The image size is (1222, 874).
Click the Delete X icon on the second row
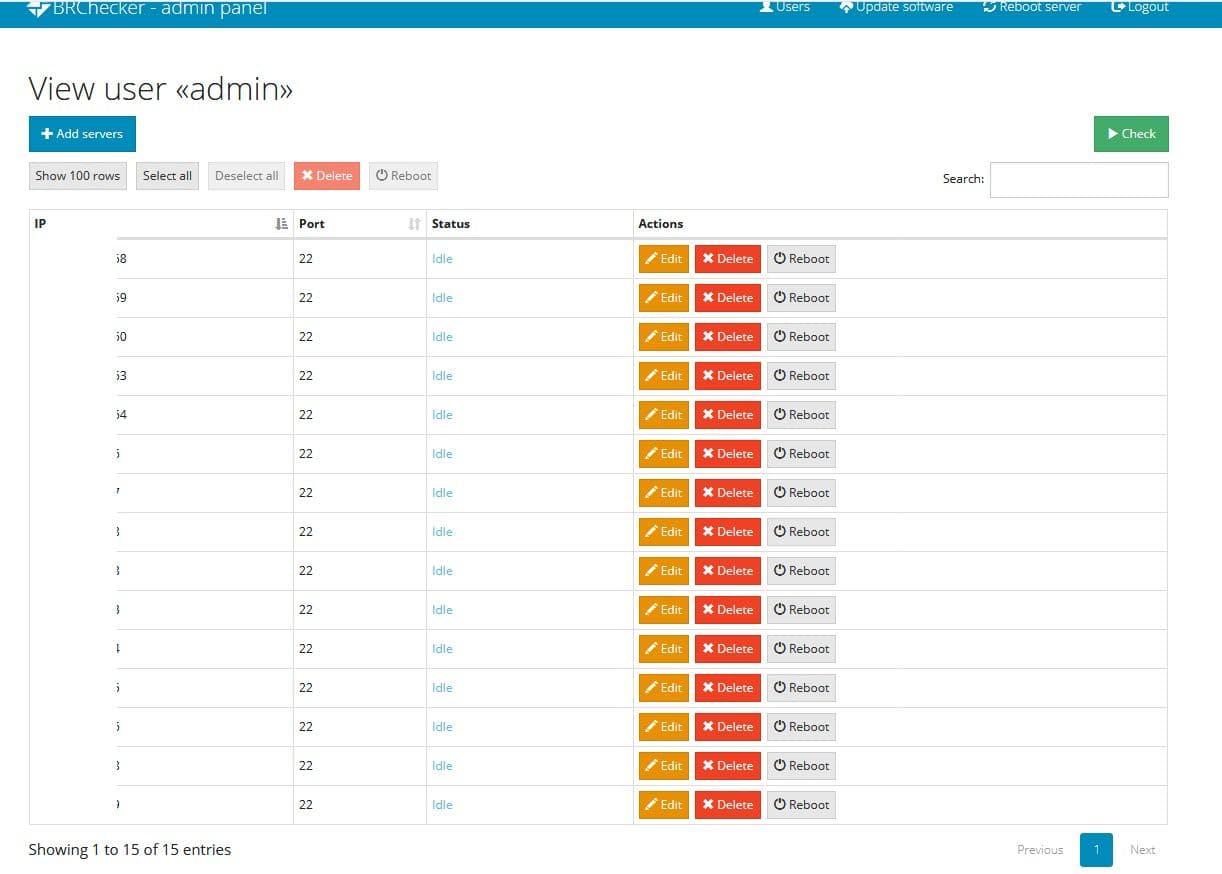(708, 297)
